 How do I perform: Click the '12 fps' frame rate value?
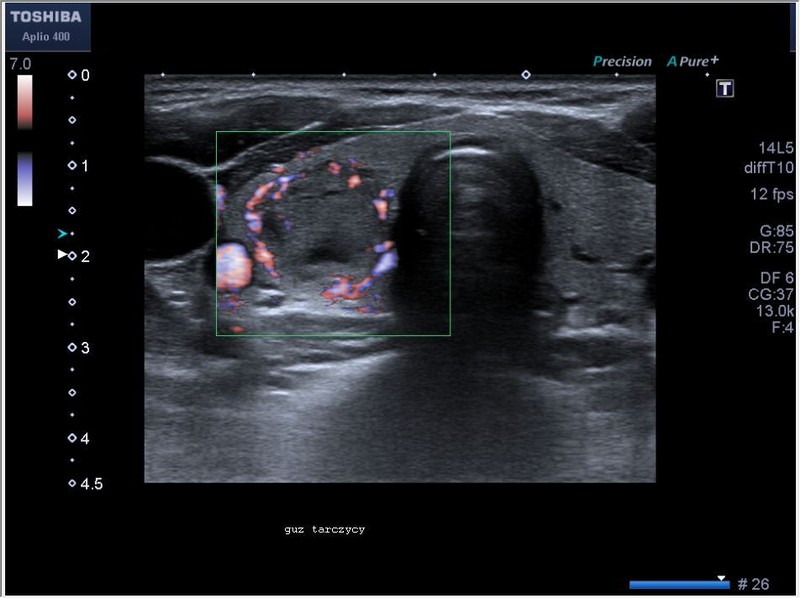(771, 194)
